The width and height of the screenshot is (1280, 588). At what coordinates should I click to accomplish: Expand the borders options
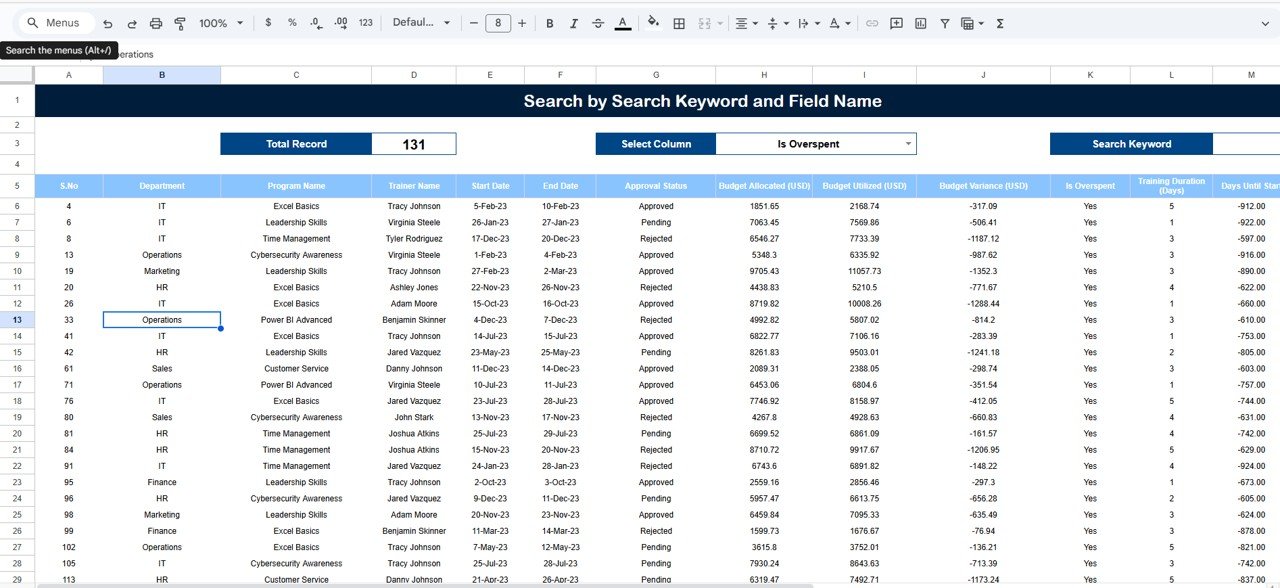[x=678, y=22]
